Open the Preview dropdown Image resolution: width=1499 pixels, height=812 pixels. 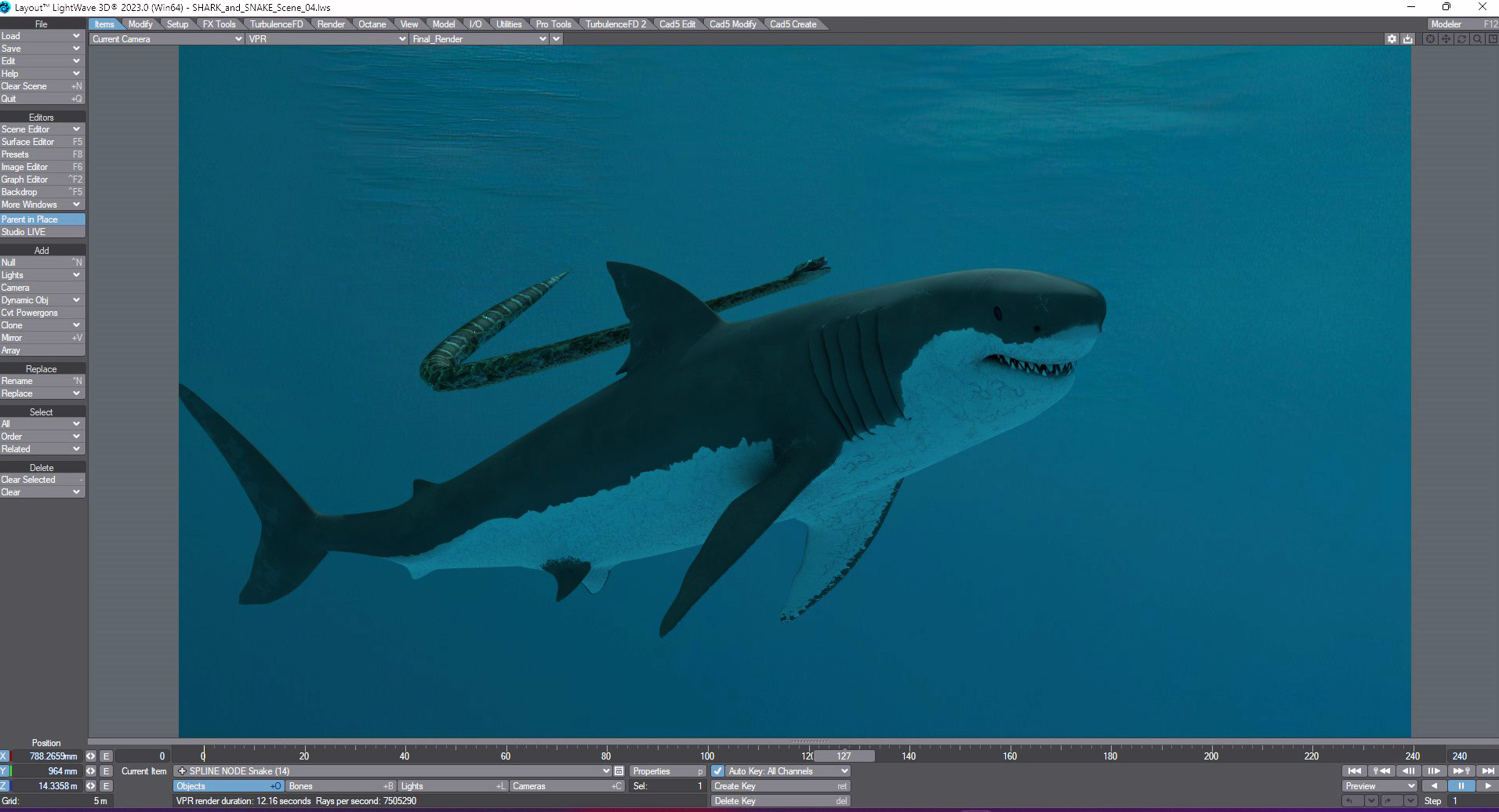tap(1379, 786)
